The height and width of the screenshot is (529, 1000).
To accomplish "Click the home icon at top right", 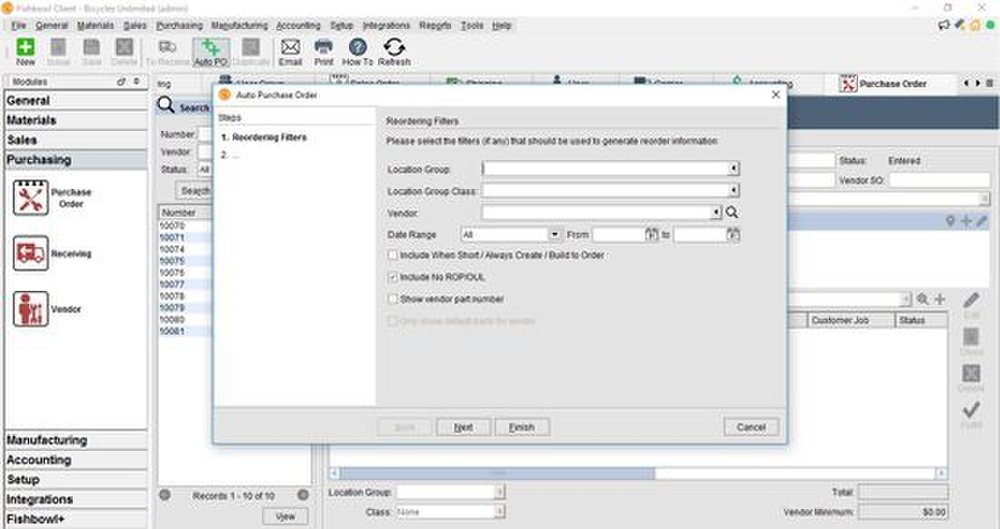I will coord(975,25).
